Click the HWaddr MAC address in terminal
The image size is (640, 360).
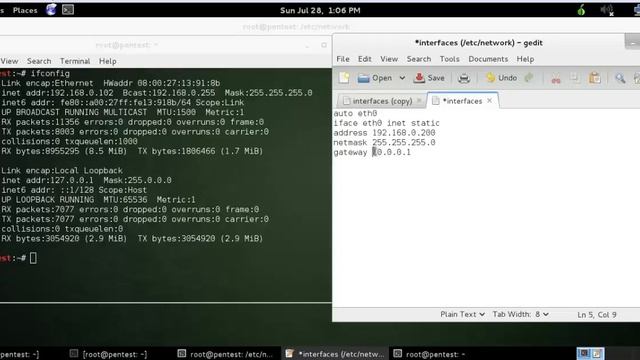tap(179, 83)
